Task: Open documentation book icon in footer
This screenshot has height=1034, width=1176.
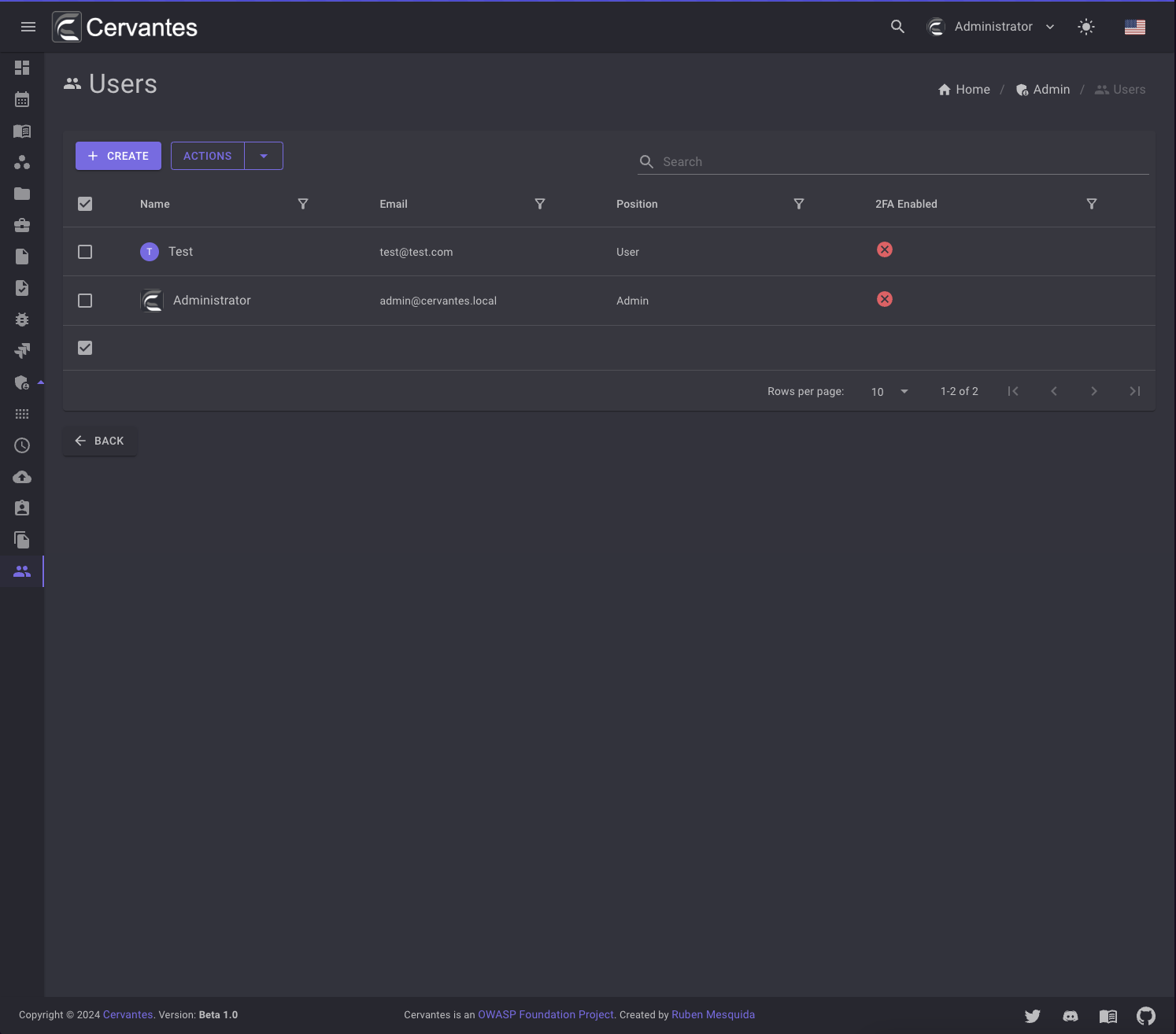Action: pyautogui.click(x=1108, y=1016)
